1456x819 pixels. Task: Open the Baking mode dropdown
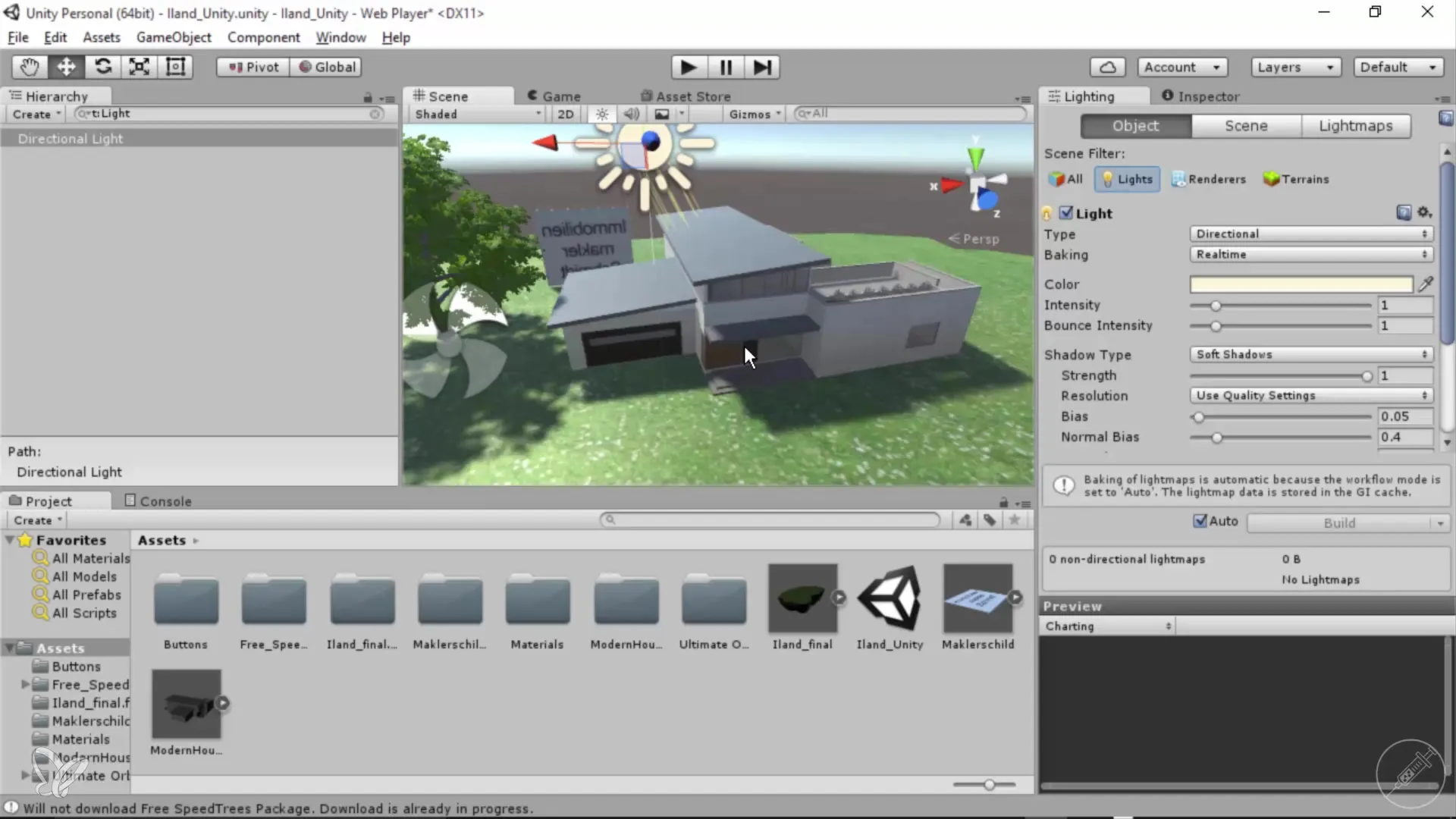[x=1311, y=254]
